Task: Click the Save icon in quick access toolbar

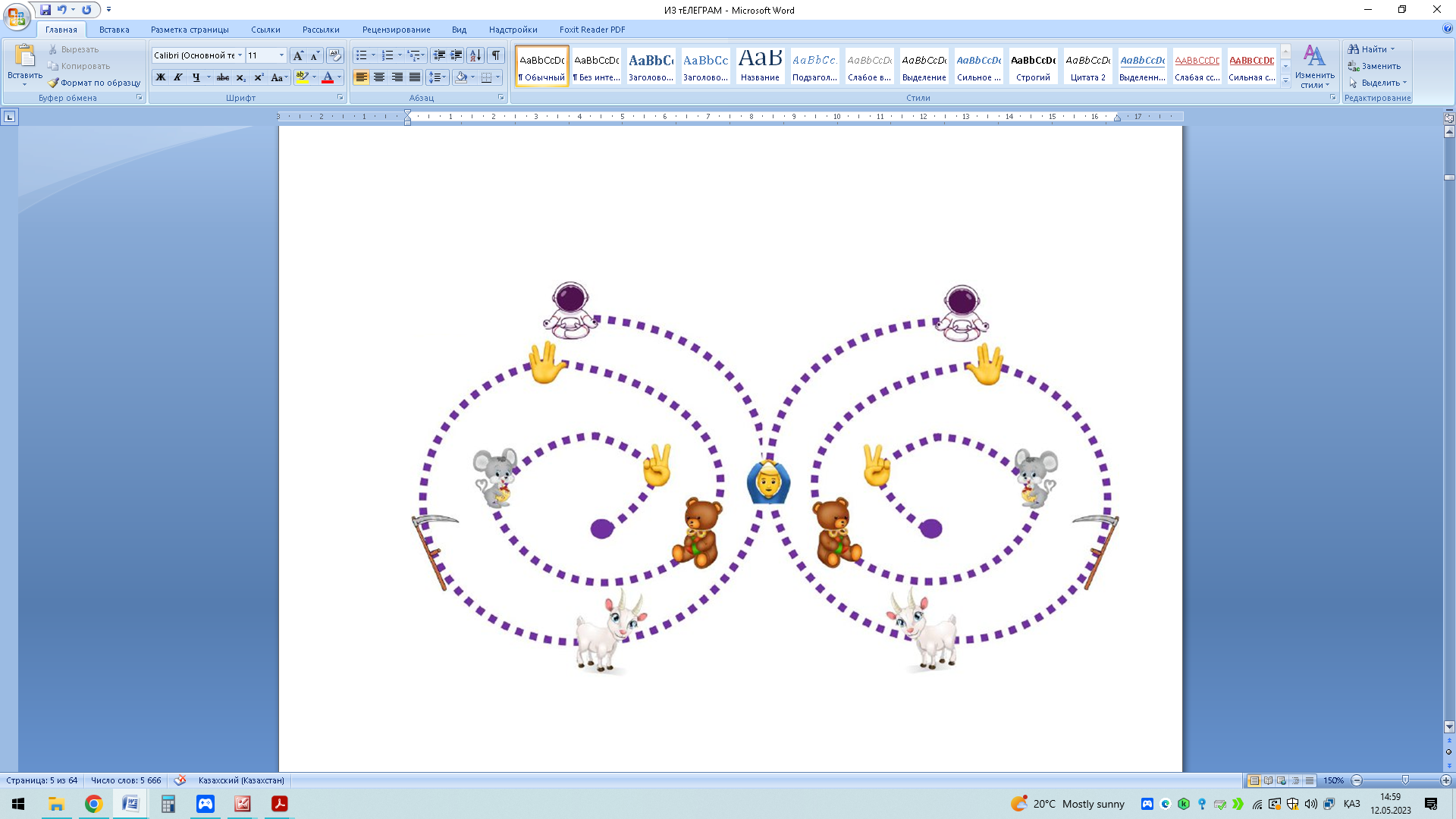Action: 45,10
